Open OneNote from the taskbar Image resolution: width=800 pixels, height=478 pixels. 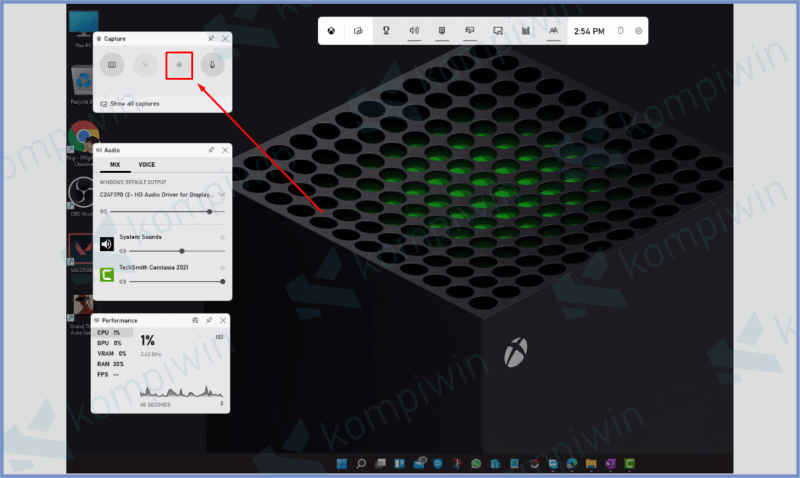pyautogui.click(x=610, y=464)
